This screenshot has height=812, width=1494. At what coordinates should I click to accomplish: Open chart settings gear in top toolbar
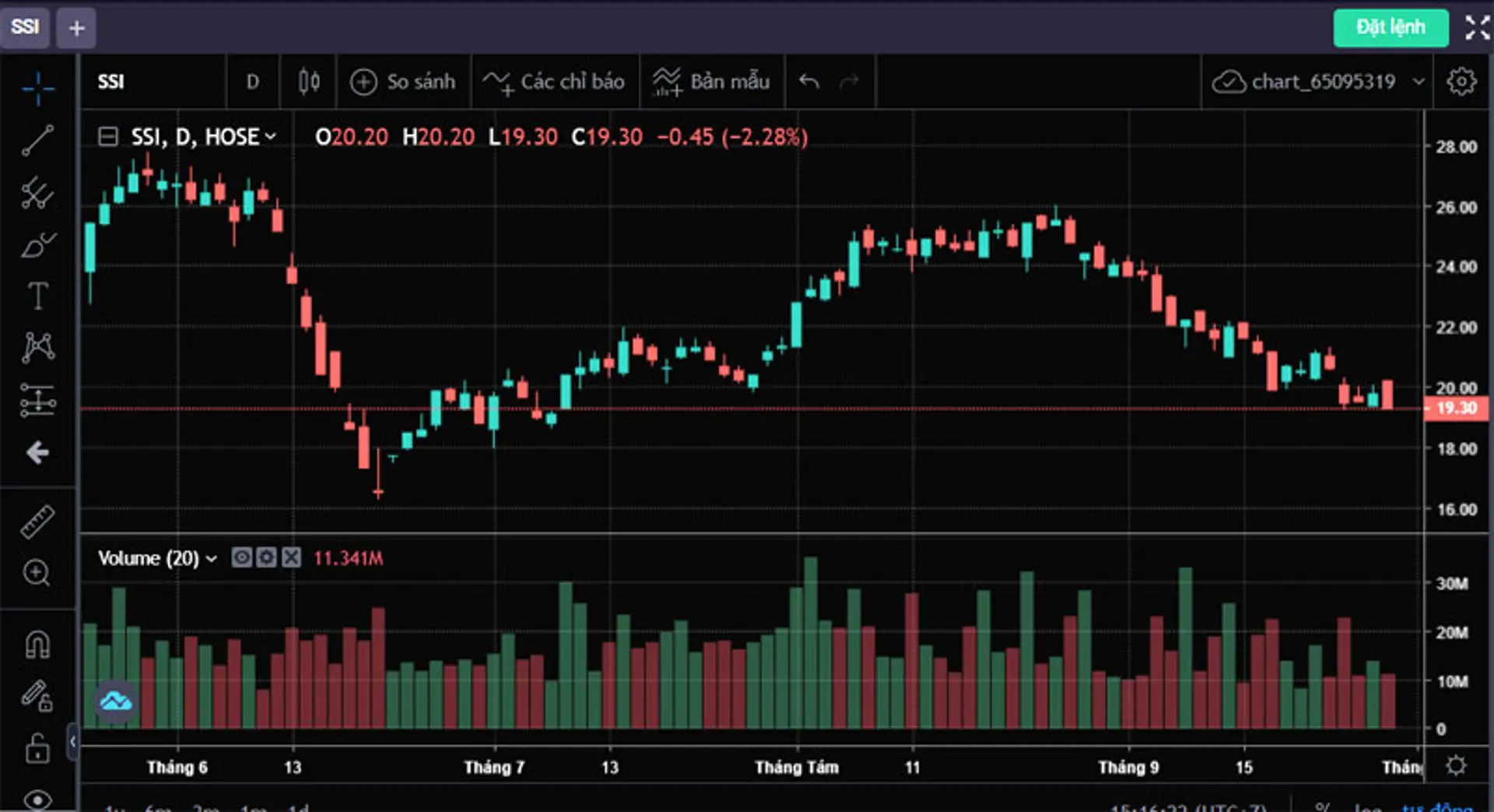tap(1461, 81)
